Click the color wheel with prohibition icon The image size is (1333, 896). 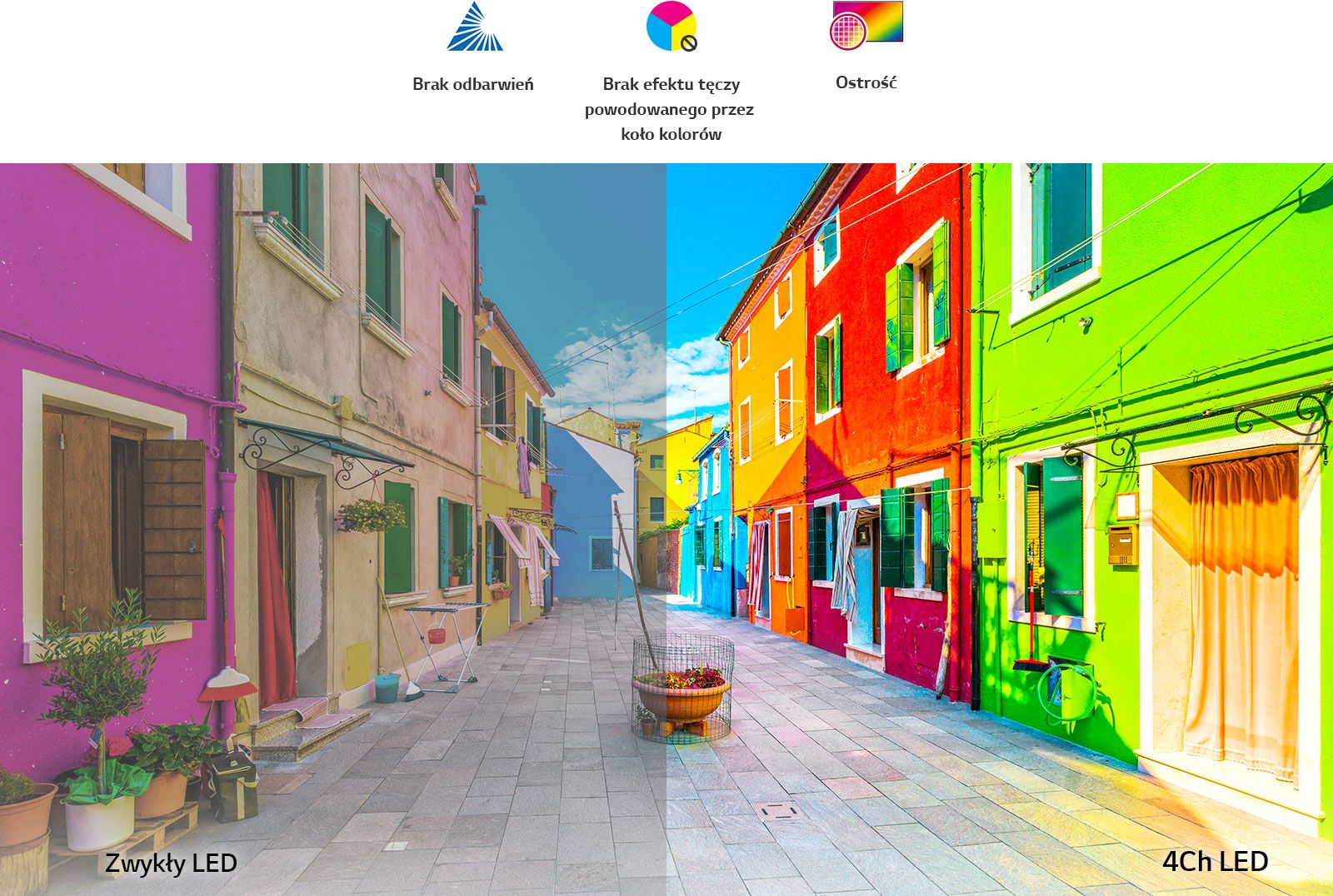click(671, 27)
